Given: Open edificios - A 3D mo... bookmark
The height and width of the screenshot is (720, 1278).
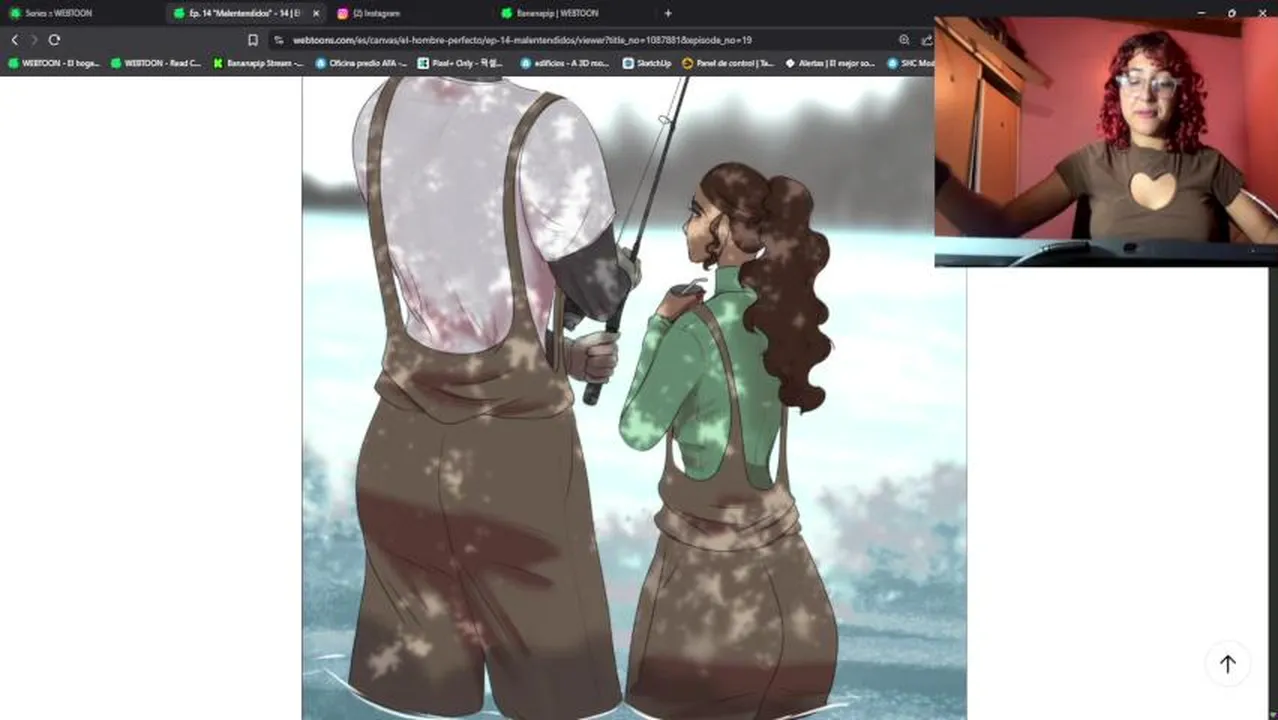Looking at the screenshot, I should (x=565, y=63).
